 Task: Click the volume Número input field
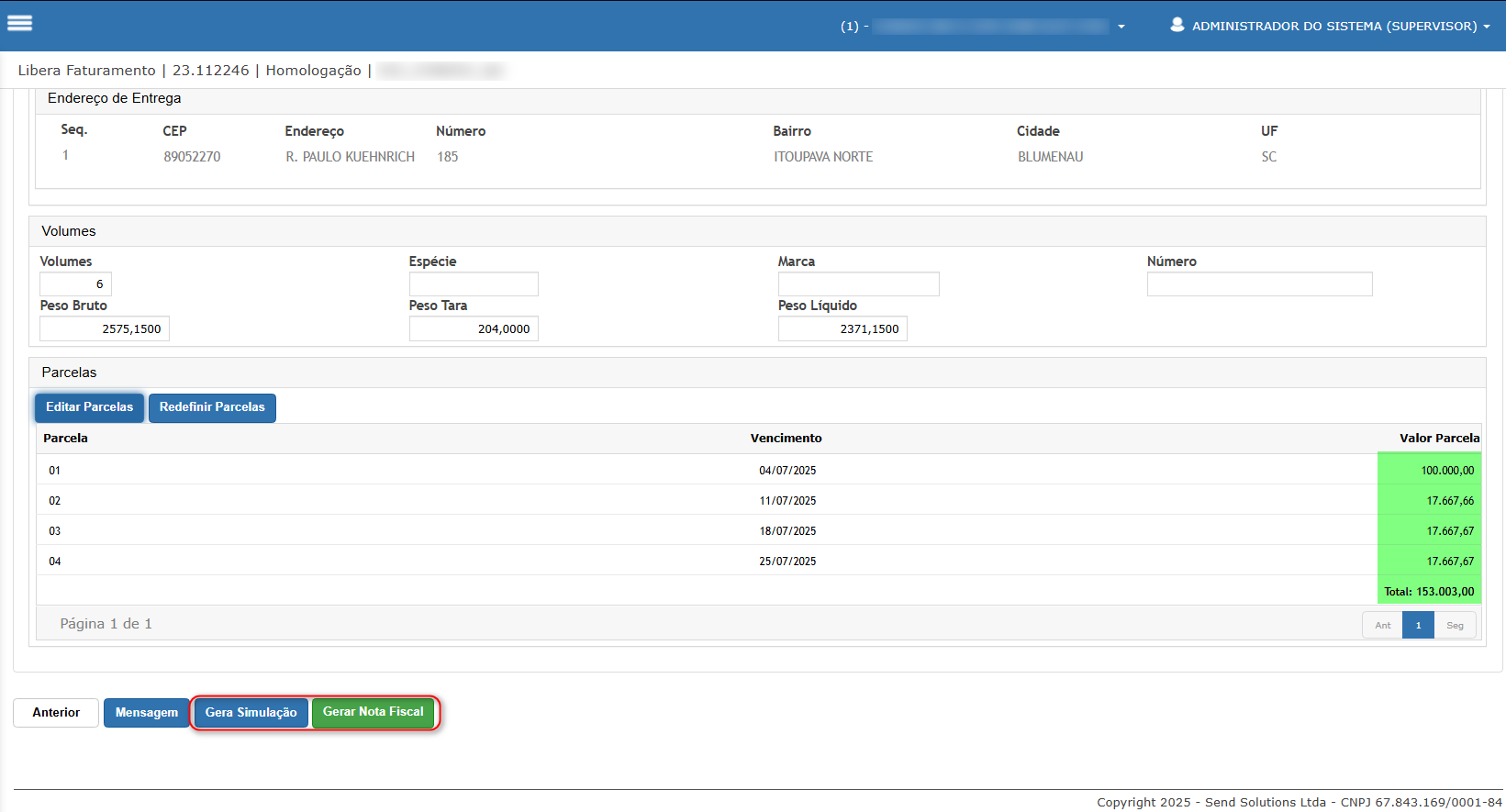point(1260,284)
